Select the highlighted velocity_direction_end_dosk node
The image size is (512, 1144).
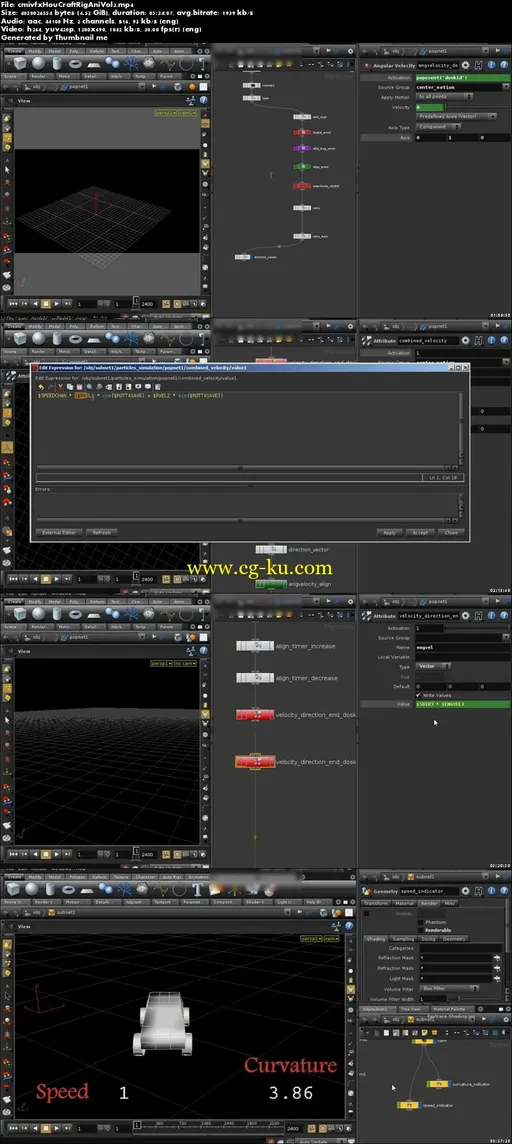coord(255,762)
